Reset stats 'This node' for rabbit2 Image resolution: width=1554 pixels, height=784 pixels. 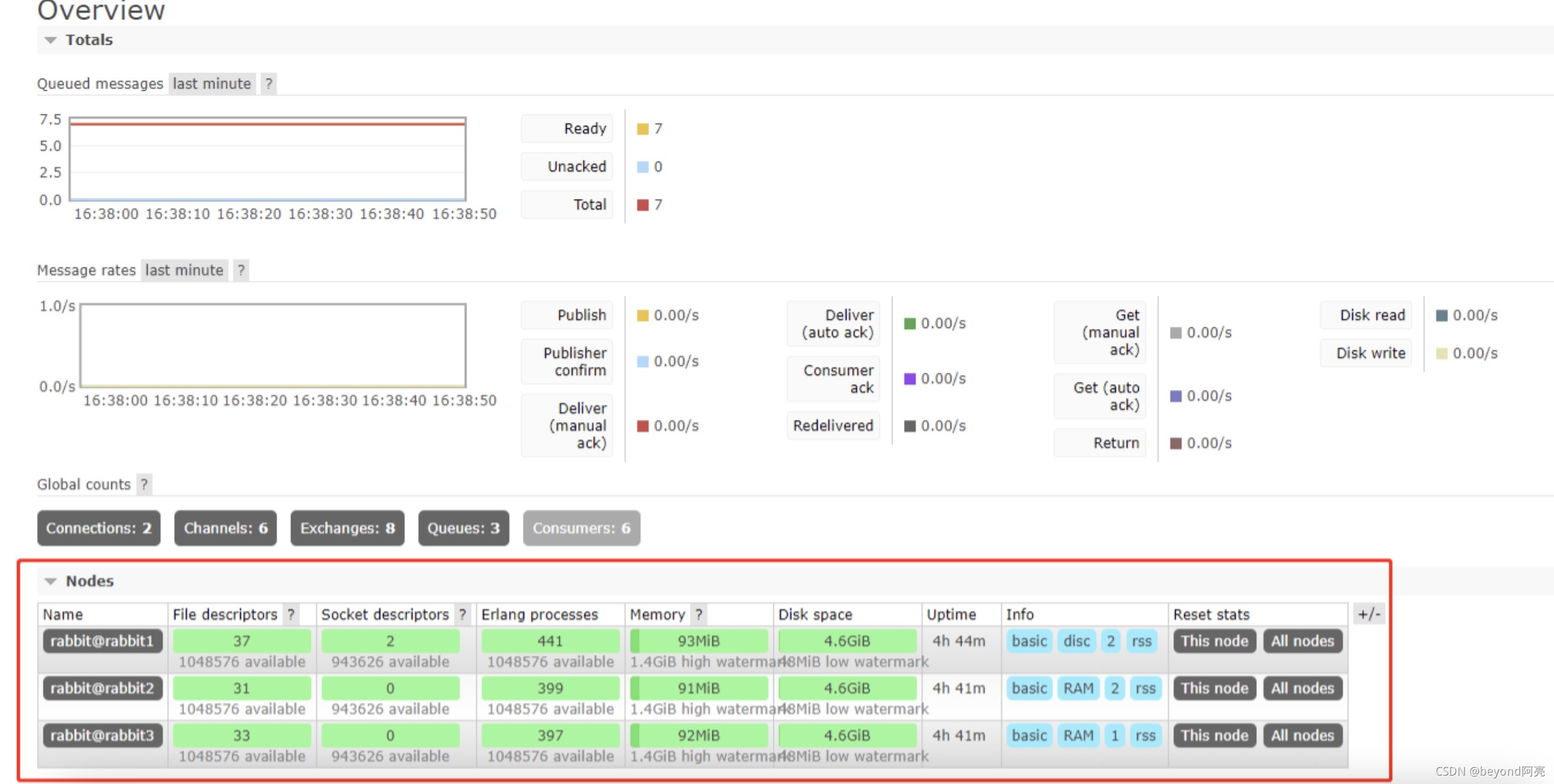click(x=1215, y=688)
